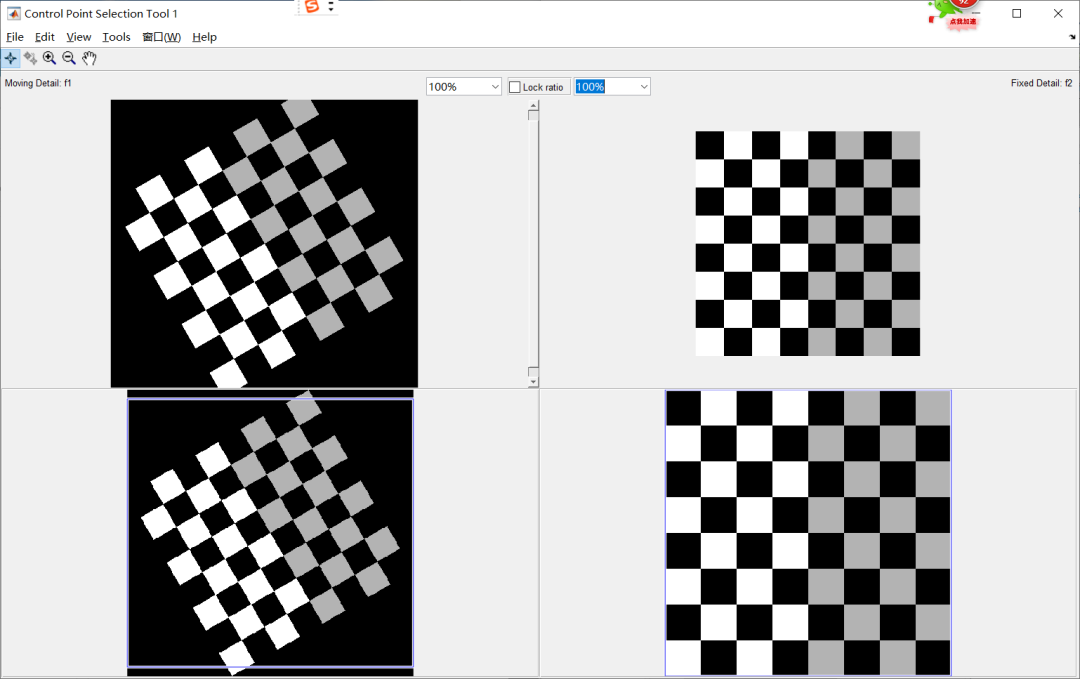The height and width of the screenshot is (679, 1080).
Task: Enable the Lock ratio checkbox
Action: 515,87
